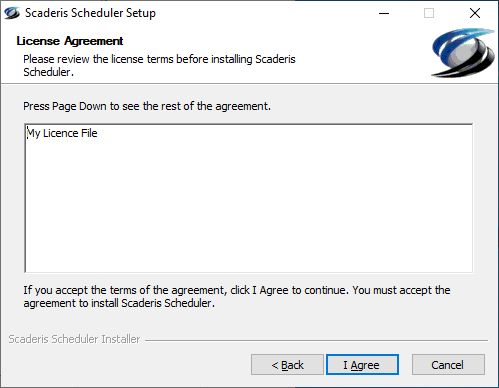
Task: Click the horizontal separator line beside branding
Action: (316, 340)
